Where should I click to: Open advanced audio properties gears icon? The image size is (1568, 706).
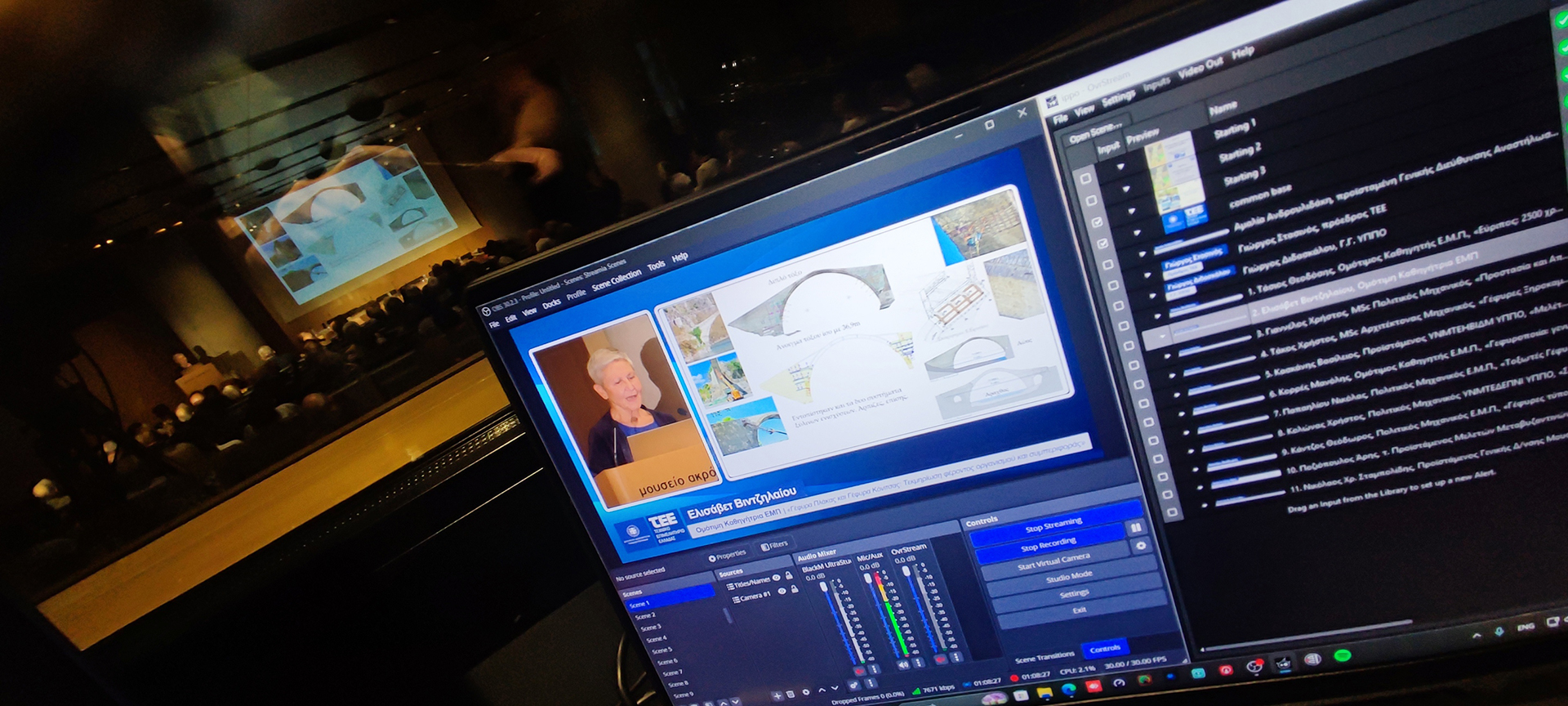pos(853,685)
